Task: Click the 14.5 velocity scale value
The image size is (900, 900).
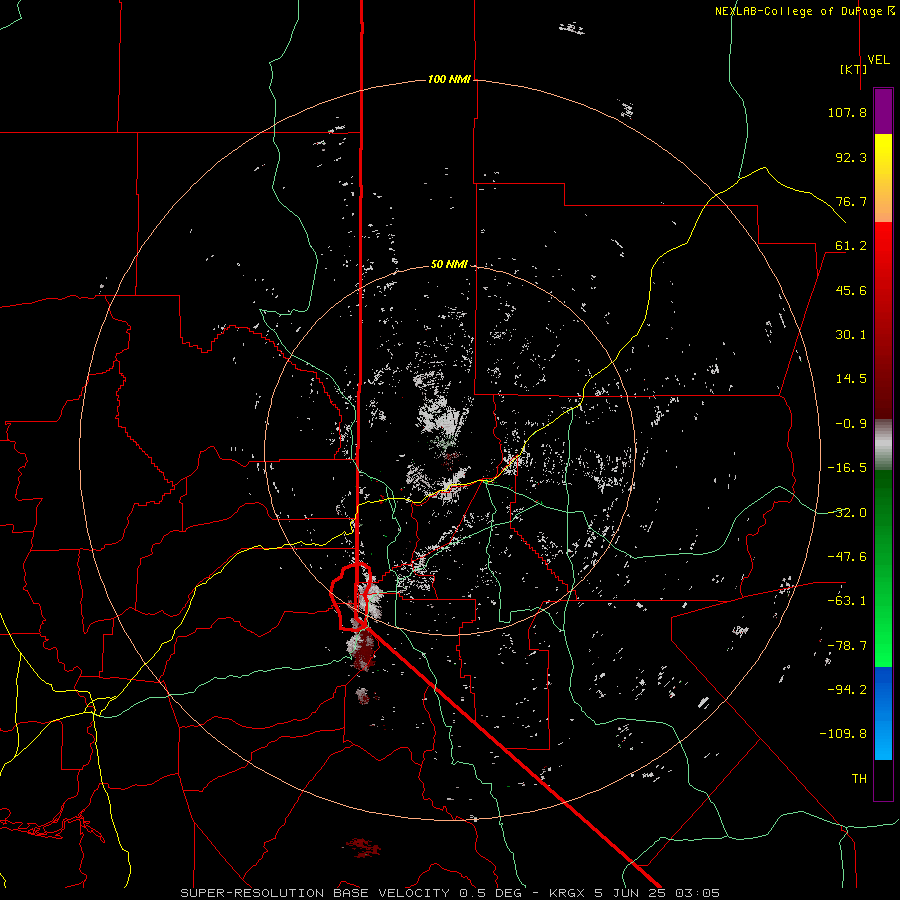Action: (851, 379)
